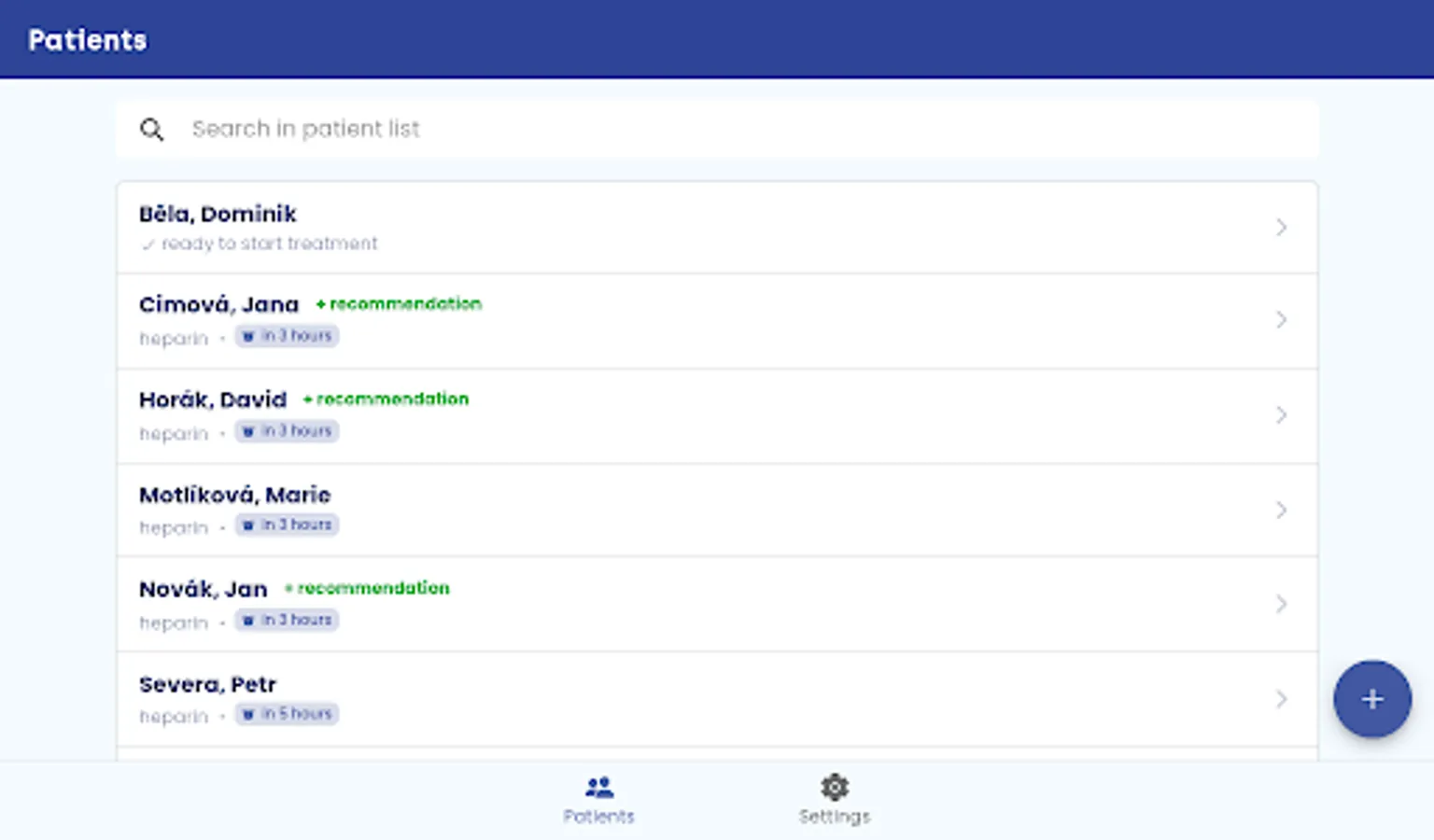Click 'in 3 hours' badge for Horák, David
The height and width of the screenshot is (840, 1434).
click(287, 431)
